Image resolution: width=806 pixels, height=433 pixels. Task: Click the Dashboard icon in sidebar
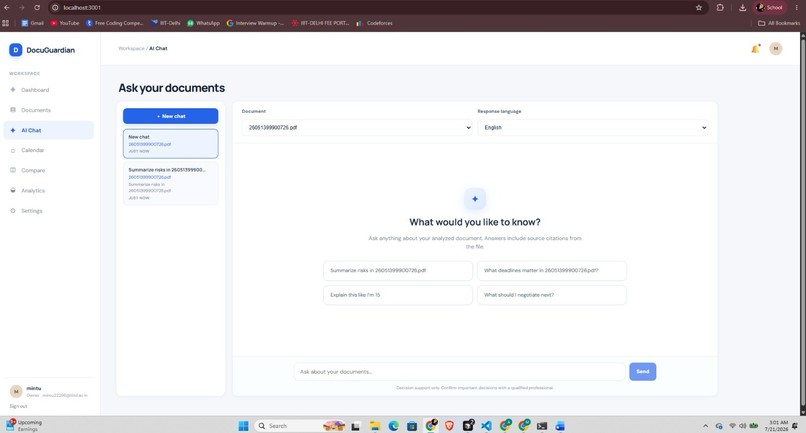[x=13, y=89]
